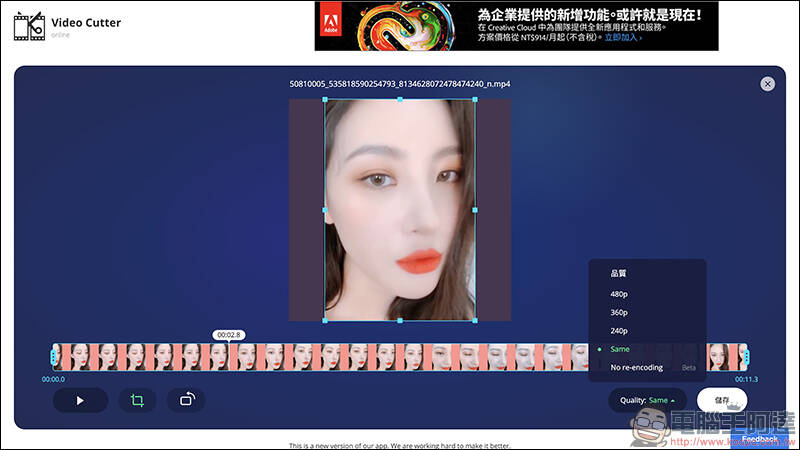Viewport: 800px width, 450px height.
Task: Click the Video Cutter title text
Action: (x=86, y=22)
